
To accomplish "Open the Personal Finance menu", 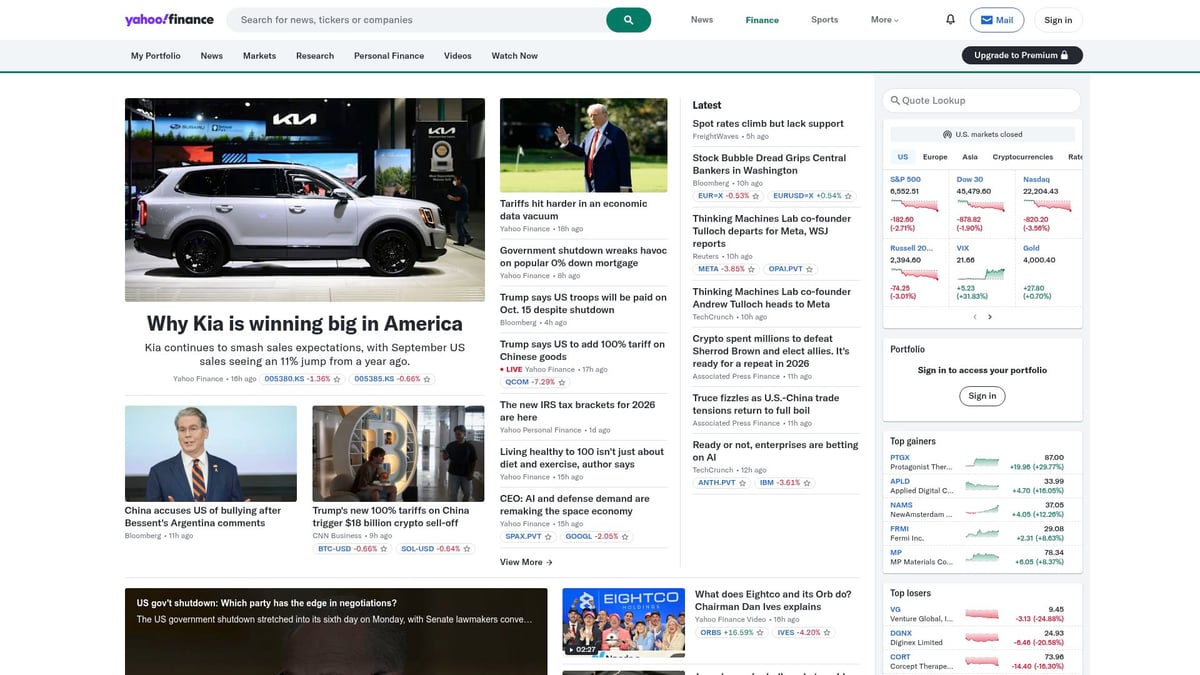I will (388, 56).
